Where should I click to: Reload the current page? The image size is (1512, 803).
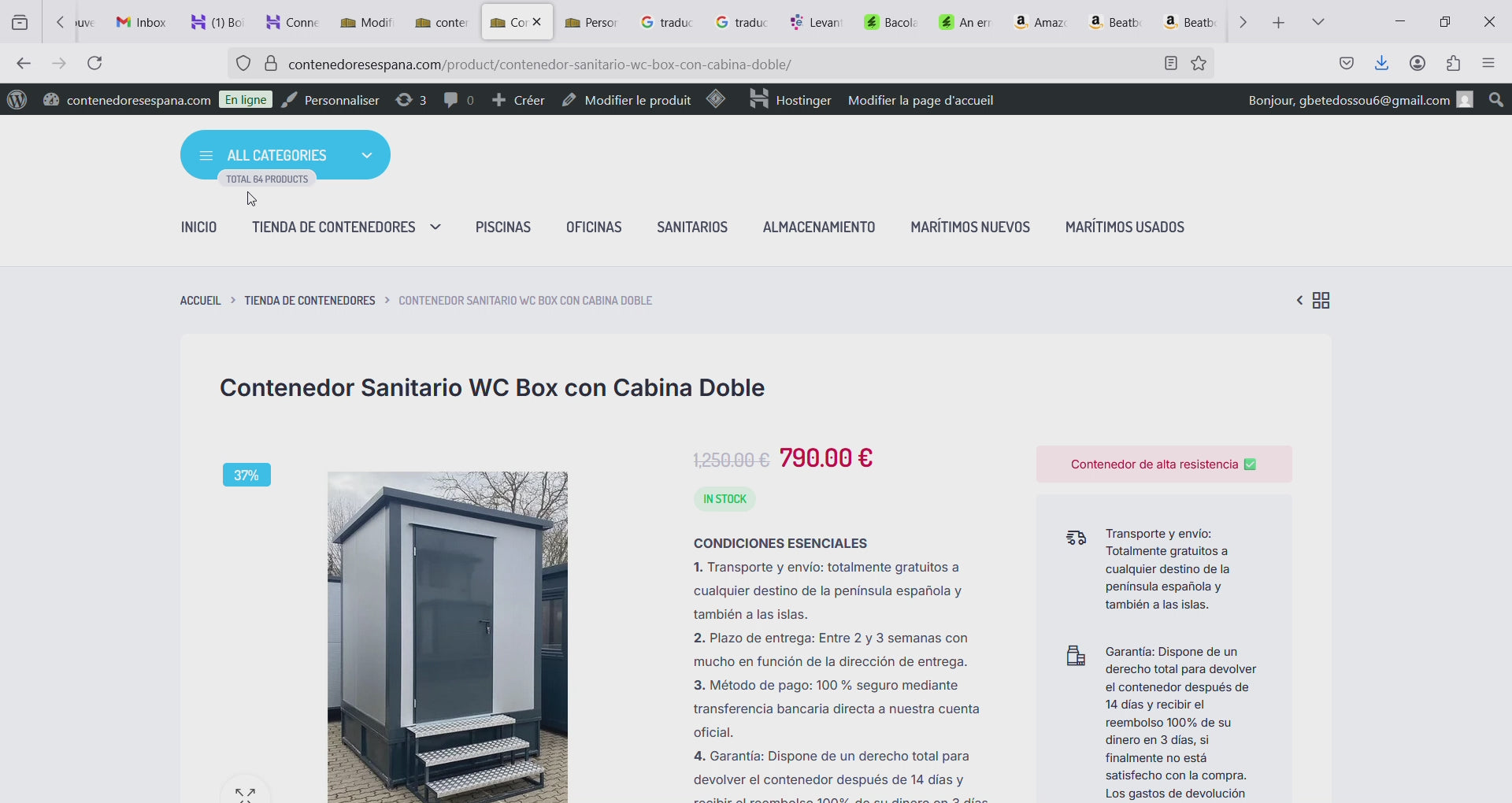[x=94, y=64]
